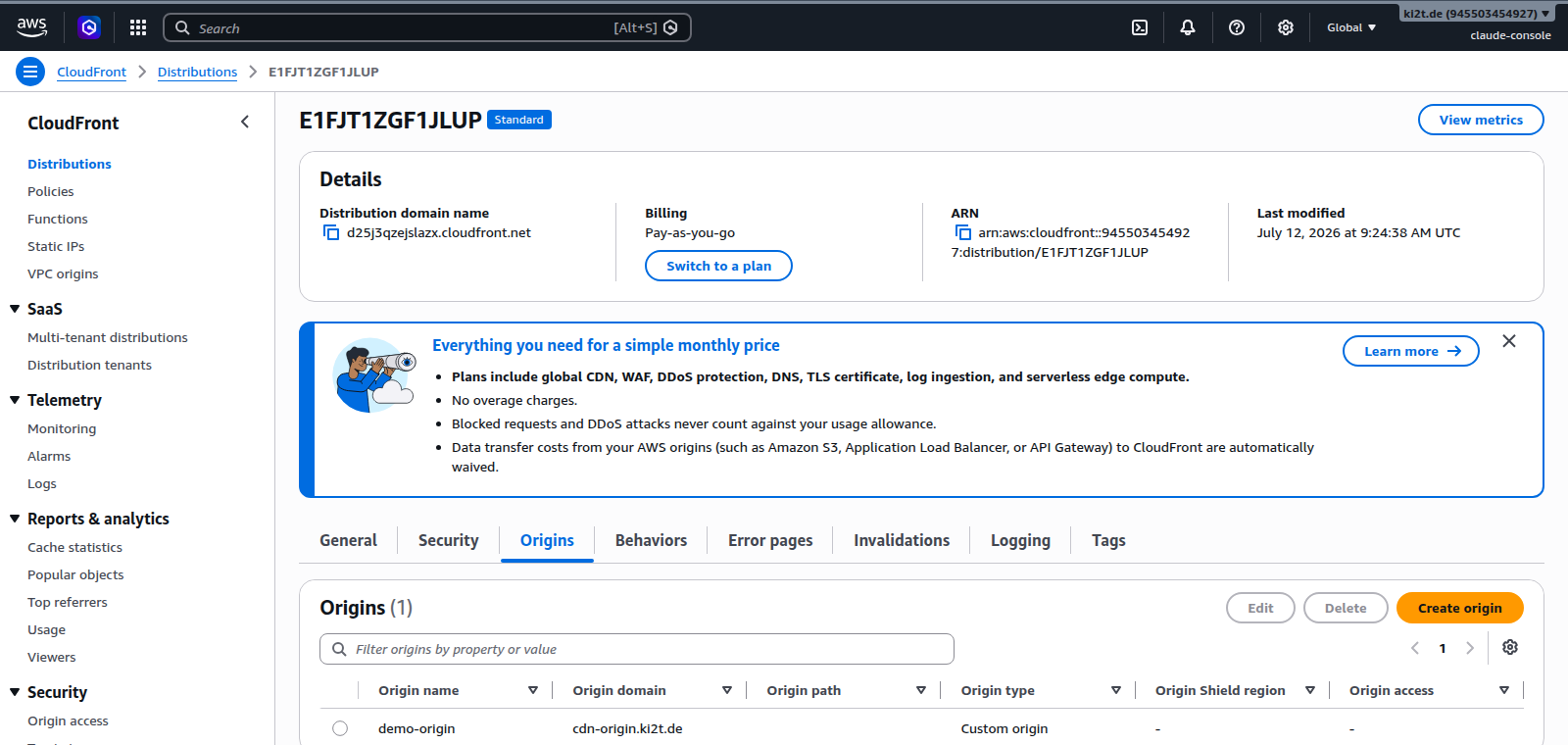This screenshot has width=1568, height=745.
Task: Open the Logging tab
Action: click(x=1020, y=540)
